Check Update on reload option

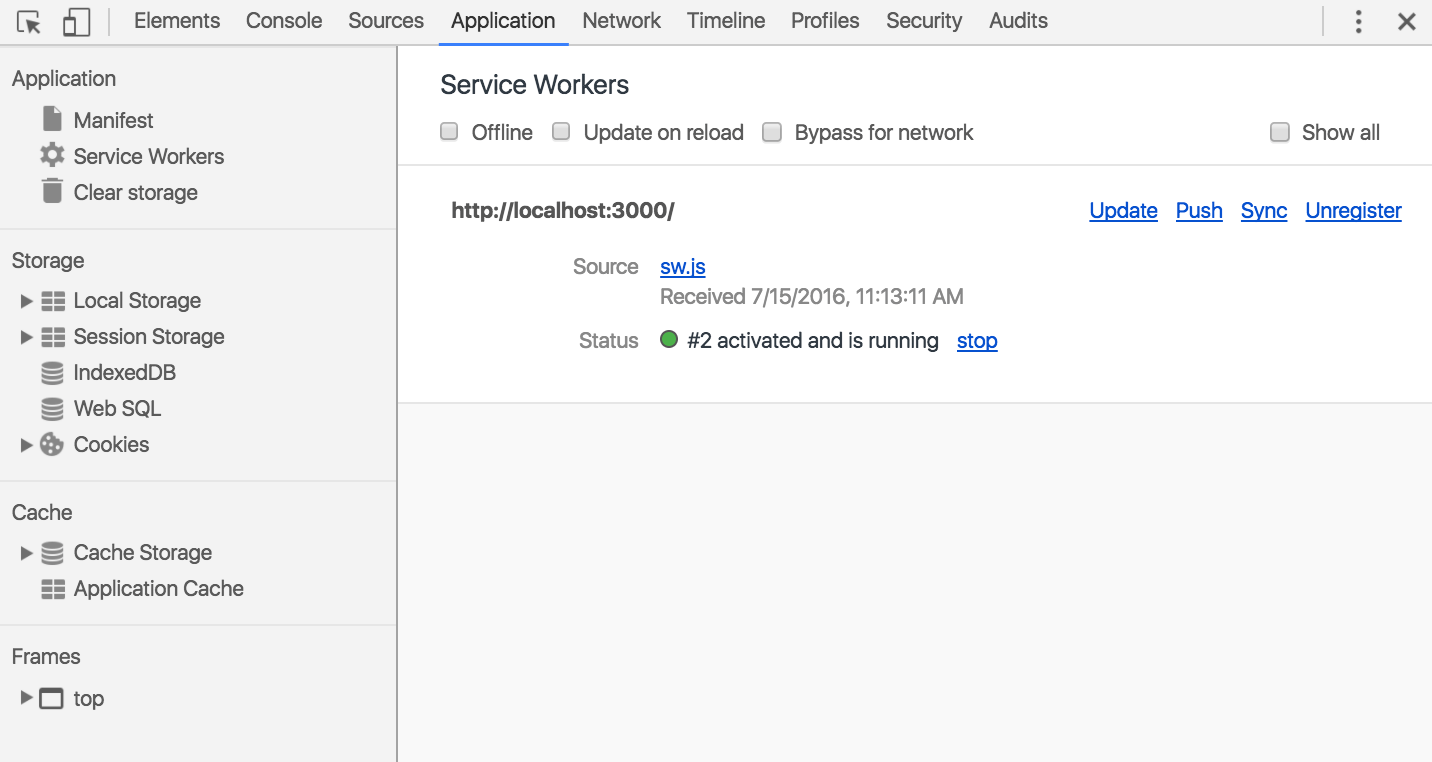coord(562,132)
